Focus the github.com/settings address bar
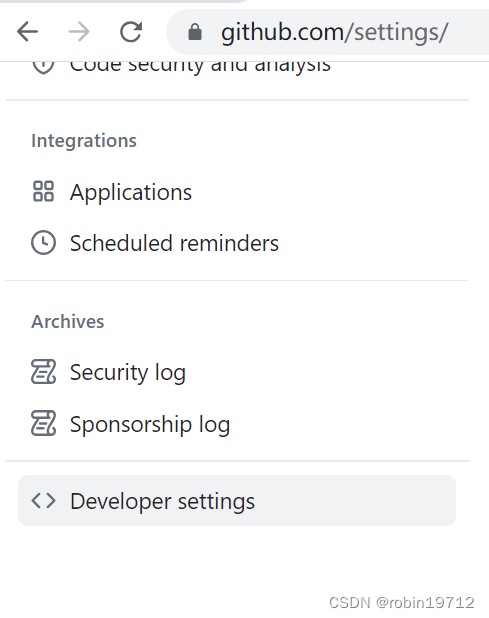The image size is (489, 618). 328,32
